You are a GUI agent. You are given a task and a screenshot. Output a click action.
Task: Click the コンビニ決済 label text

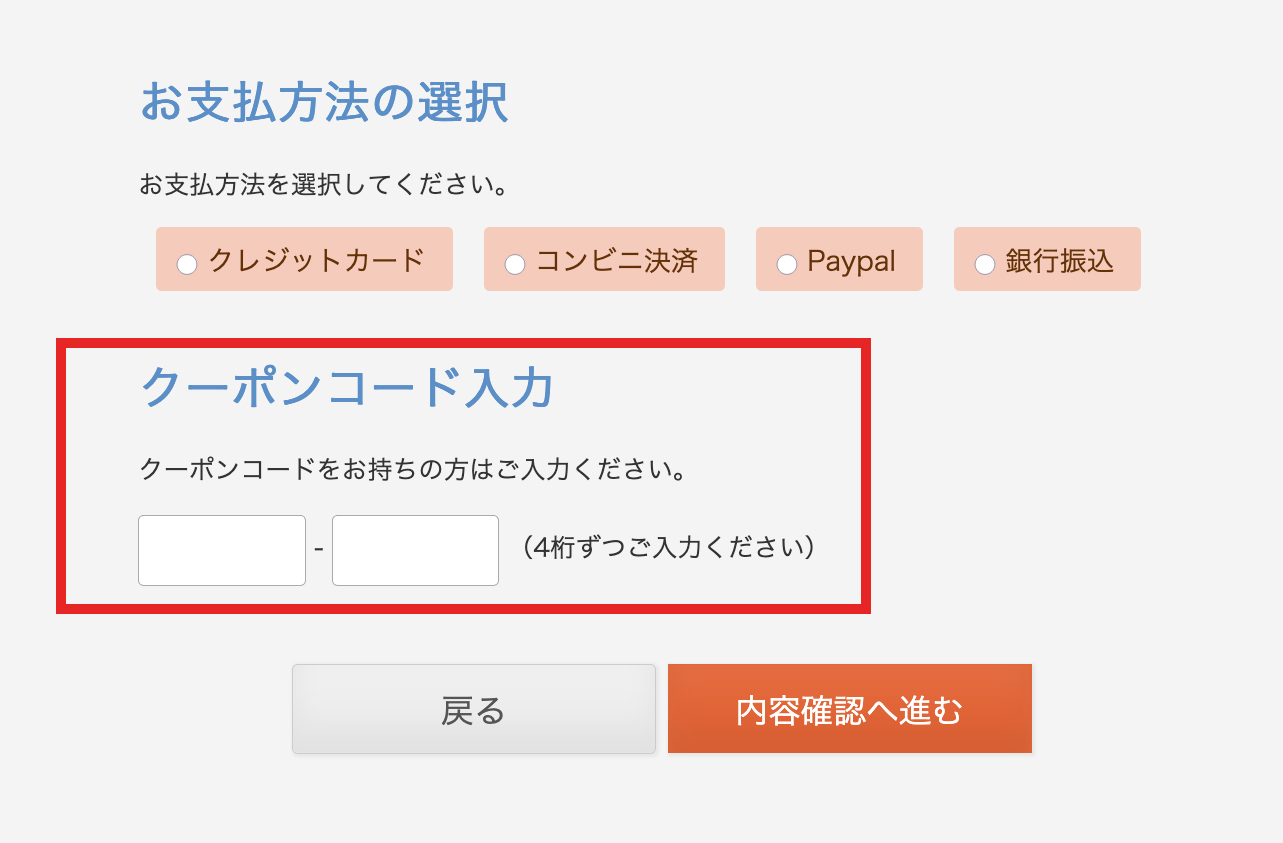(x=616, y=261)
